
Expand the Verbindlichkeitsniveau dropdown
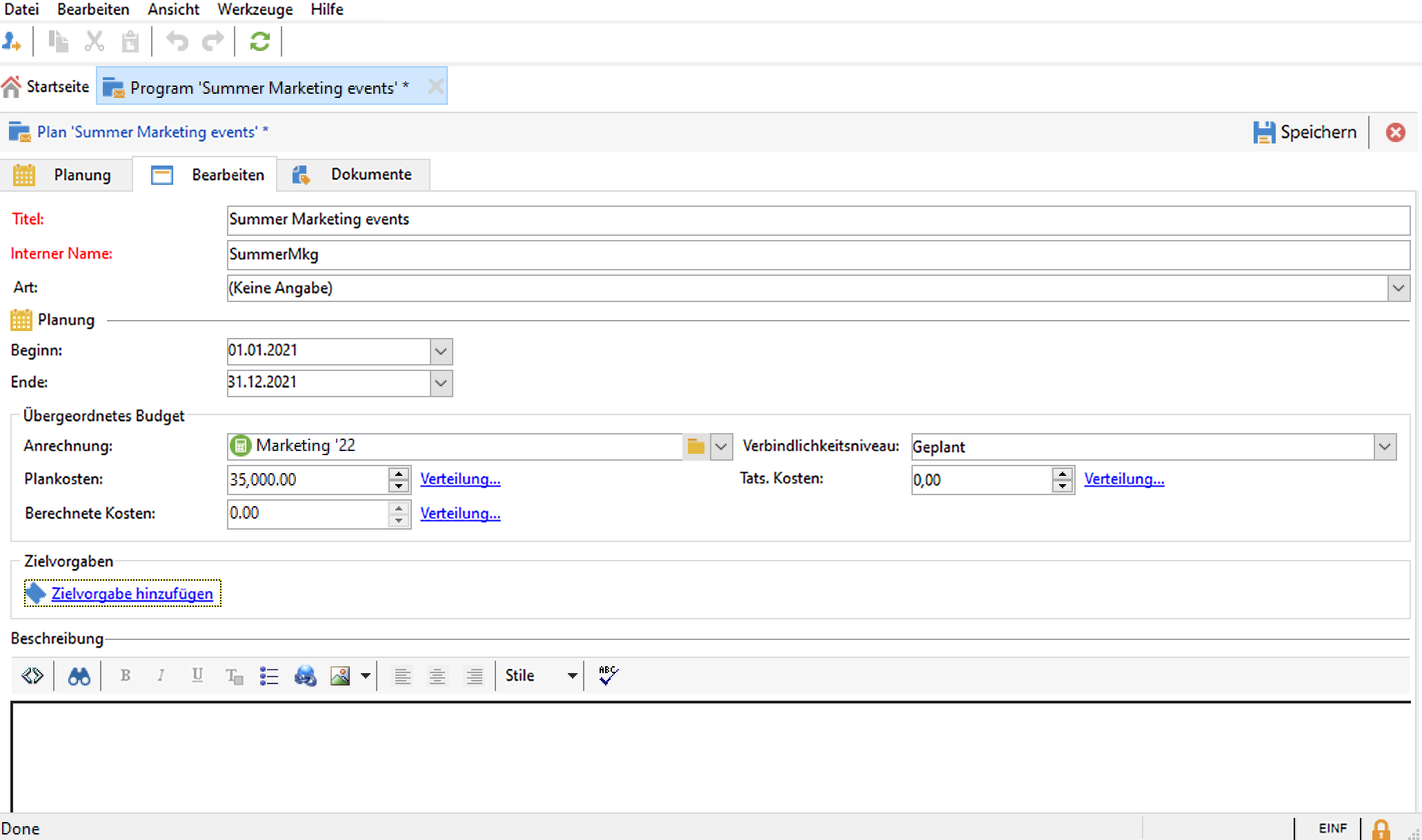click(x=1384, y=447)
